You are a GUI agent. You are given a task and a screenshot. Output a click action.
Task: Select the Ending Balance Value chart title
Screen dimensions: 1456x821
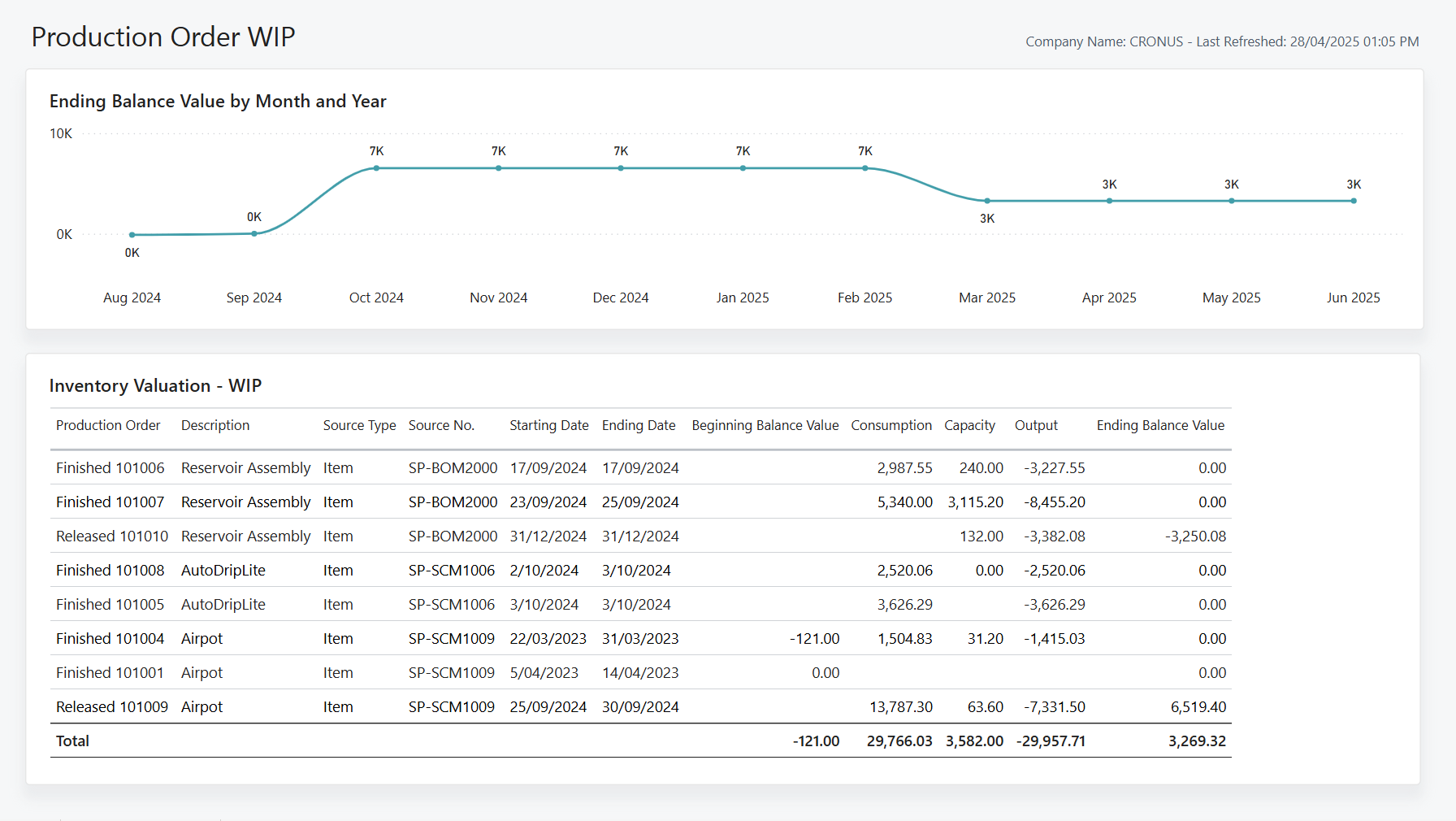[x=218, y=101]
